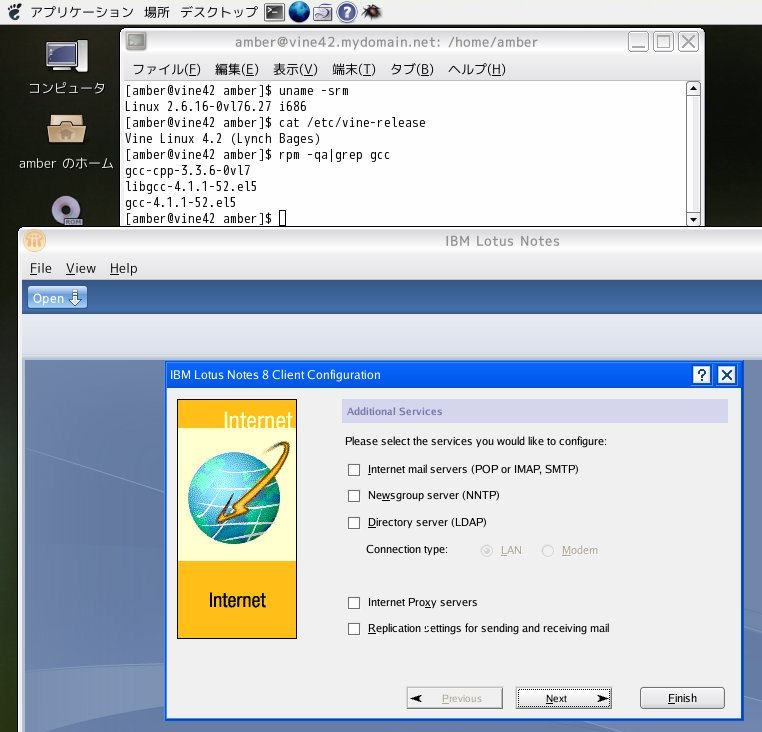Open terminal 編集(E) menu
This screenshot has width=762, height=732.
point(237,70)
